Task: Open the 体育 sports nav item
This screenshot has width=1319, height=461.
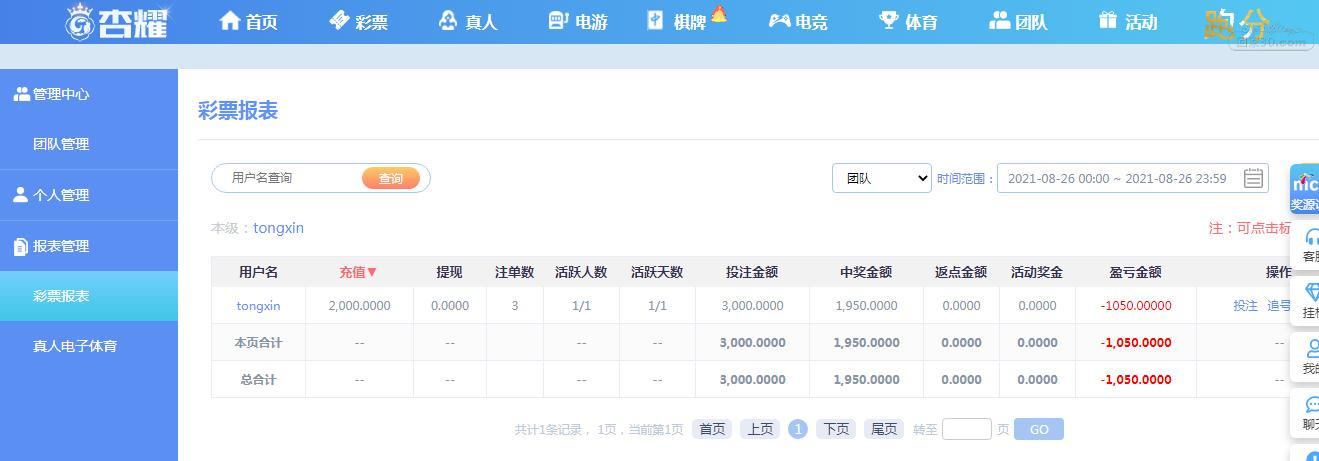Action: (908, 21)
